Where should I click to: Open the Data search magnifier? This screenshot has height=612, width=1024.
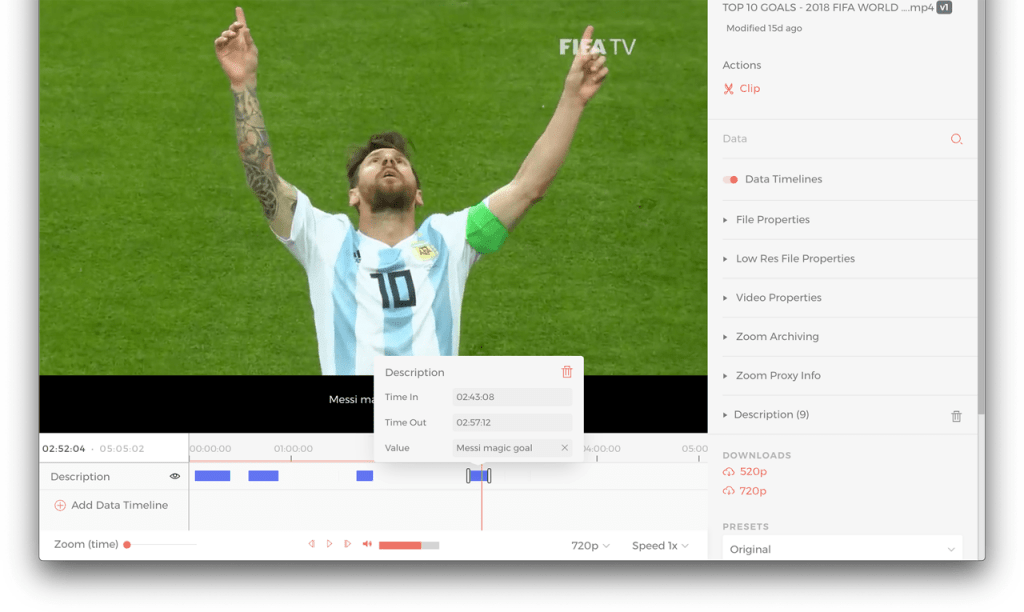pos(956,139)
